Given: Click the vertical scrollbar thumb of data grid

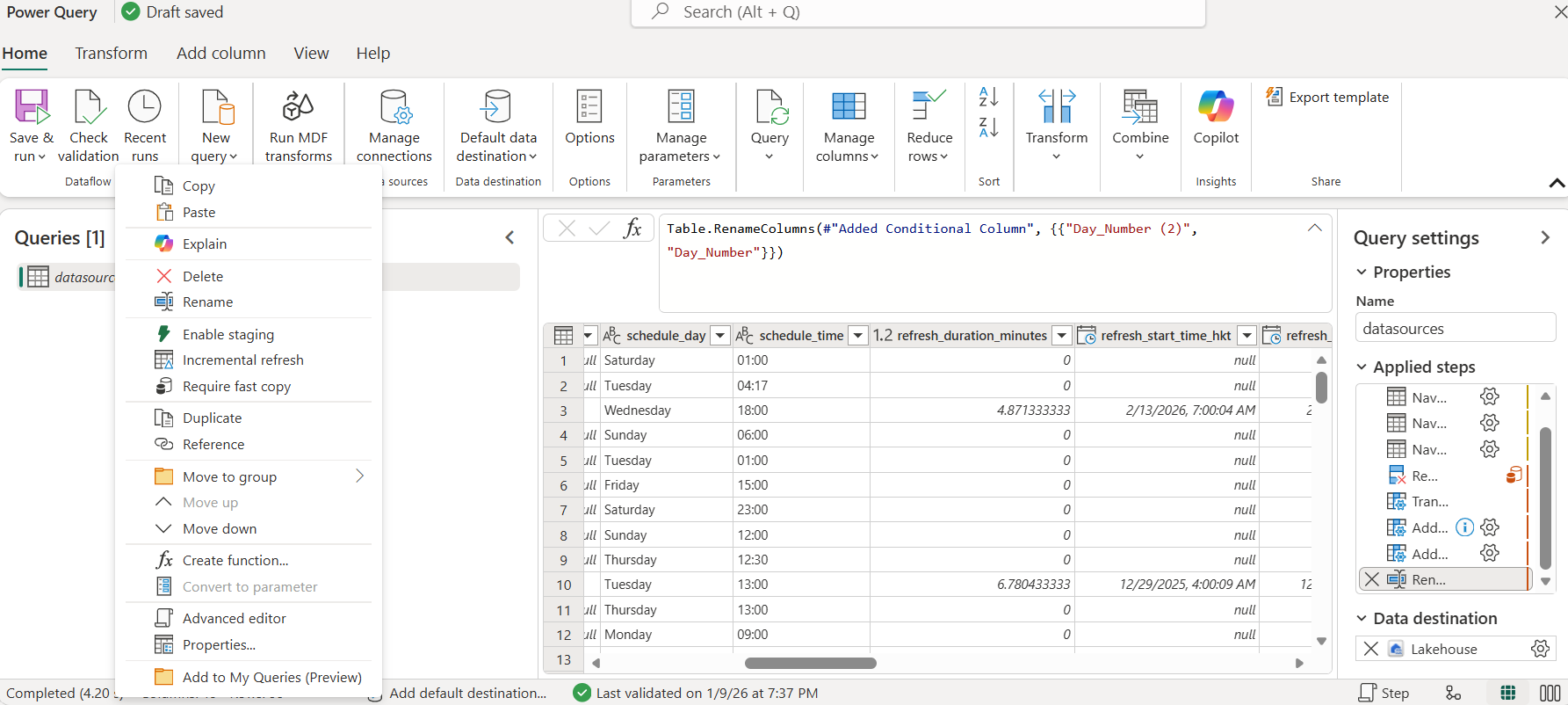Looking at the screenshot, I should (x=1321, y=387).
